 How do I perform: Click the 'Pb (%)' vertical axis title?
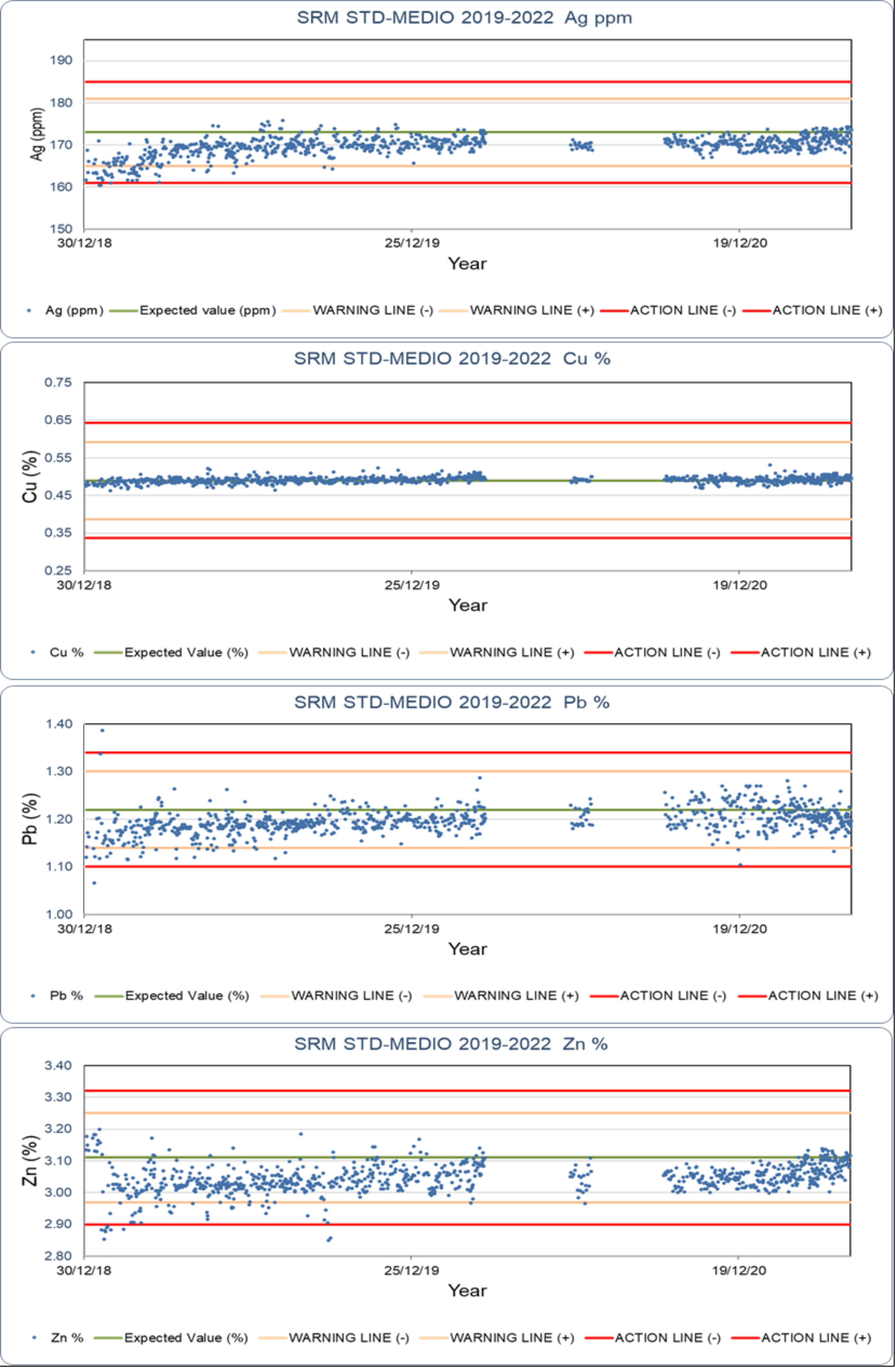click(x=30, y=819)
